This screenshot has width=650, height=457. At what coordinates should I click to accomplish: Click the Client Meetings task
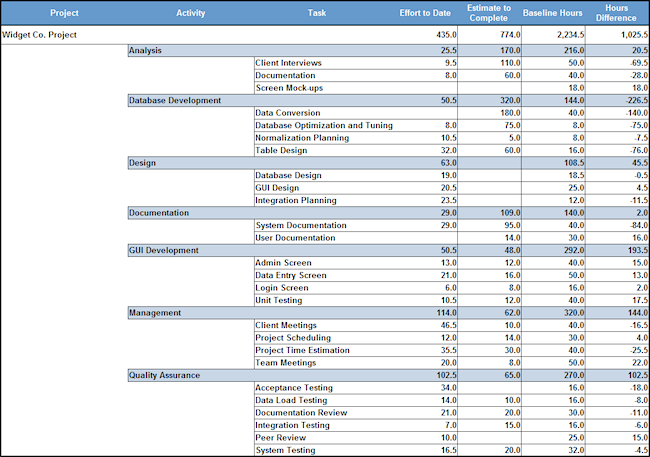[286, 325]
